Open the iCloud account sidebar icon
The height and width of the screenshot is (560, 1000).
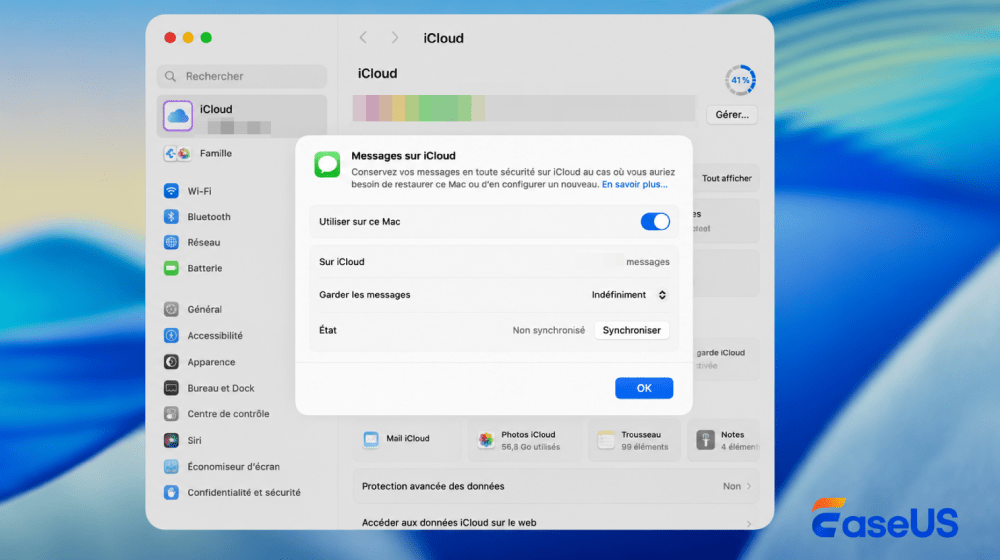click(178, 115)
